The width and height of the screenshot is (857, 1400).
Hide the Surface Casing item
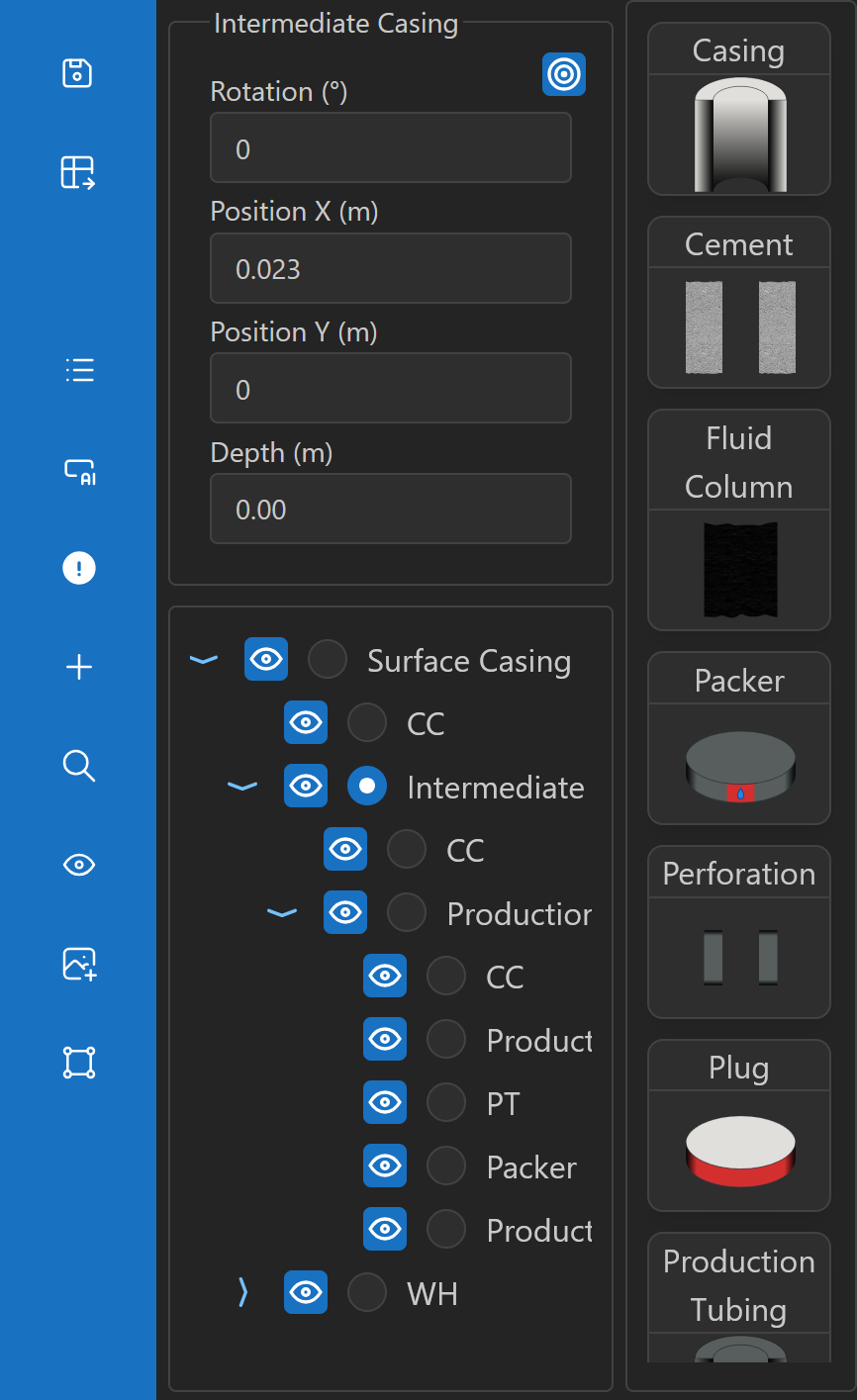pos(266,660)
